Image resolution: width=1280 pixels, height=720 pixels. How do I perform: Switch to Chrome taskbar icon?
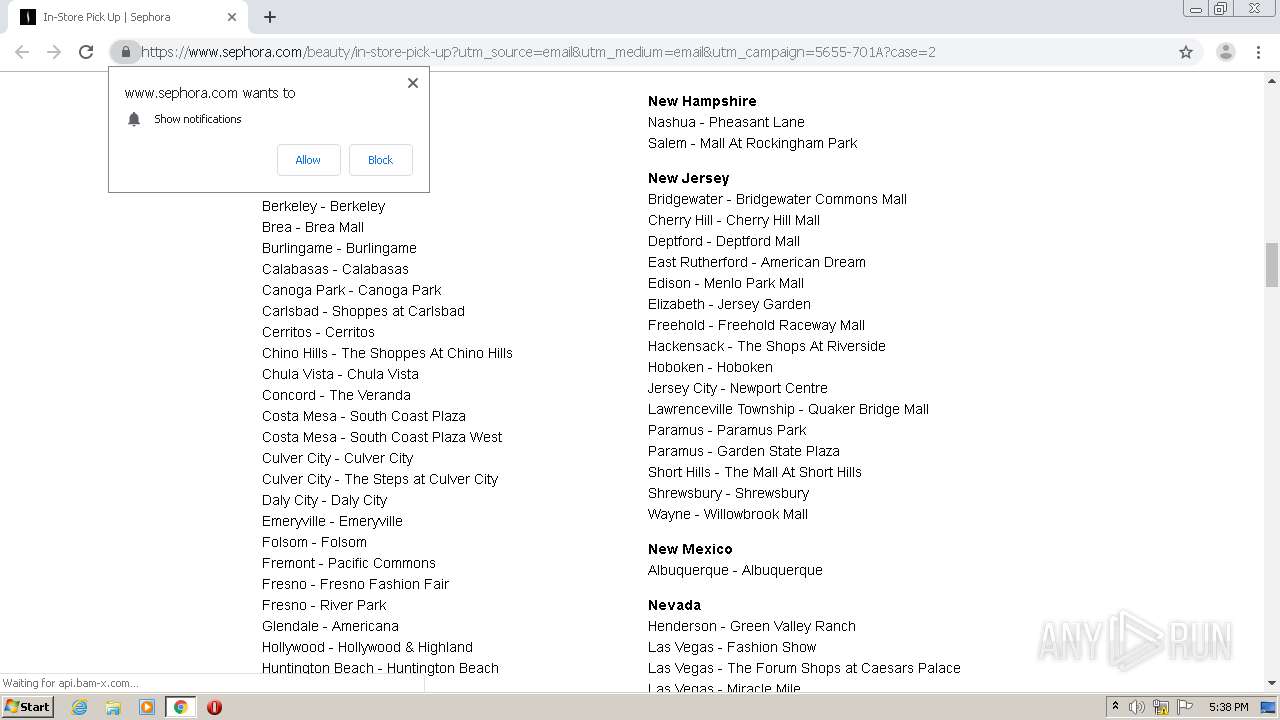(181, 707)
